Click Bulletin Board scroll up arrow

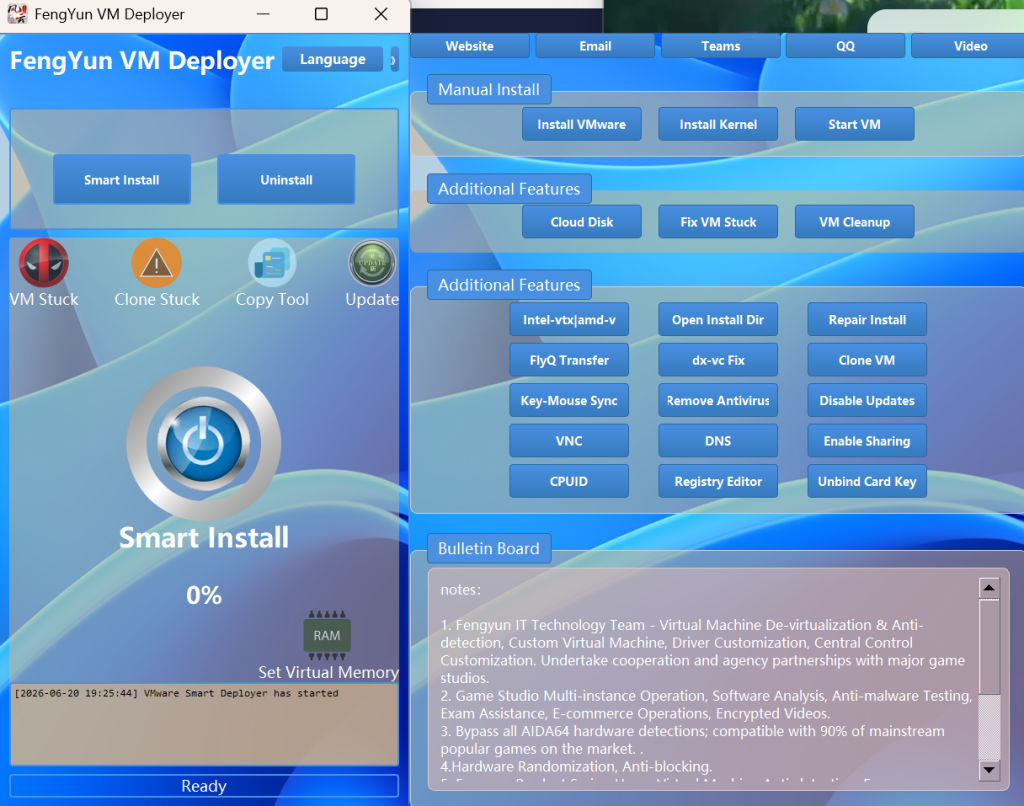pos(989,588)
